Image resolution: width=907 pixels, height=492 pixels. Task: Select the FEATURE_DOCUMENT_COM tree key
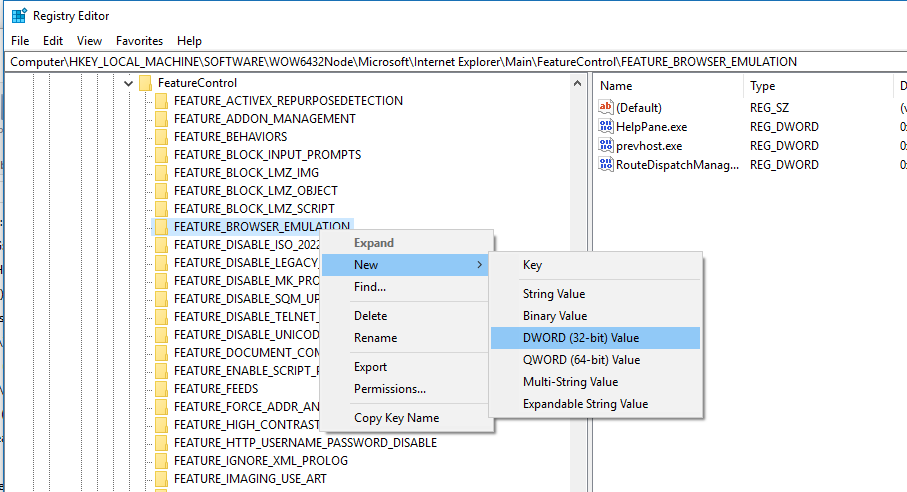coord(246,353)
